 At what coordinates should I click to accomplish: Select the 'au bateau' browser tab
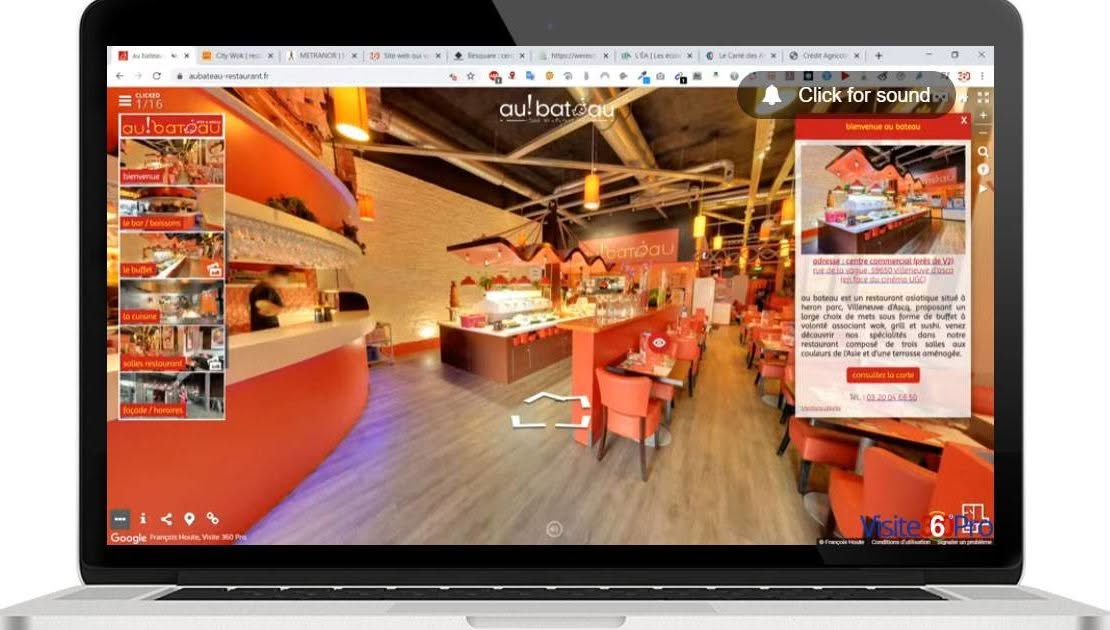pos(154,55)
